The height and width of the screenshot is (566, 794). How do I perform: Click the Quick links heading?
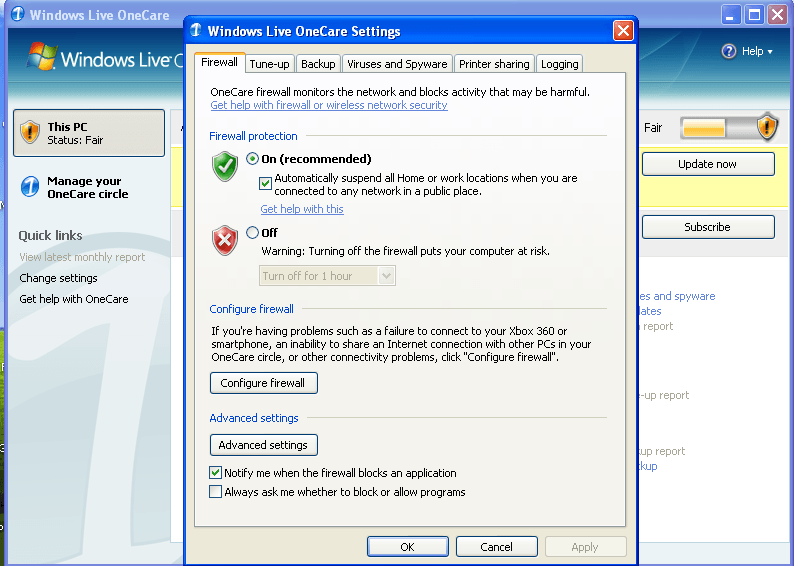[50, 235]
